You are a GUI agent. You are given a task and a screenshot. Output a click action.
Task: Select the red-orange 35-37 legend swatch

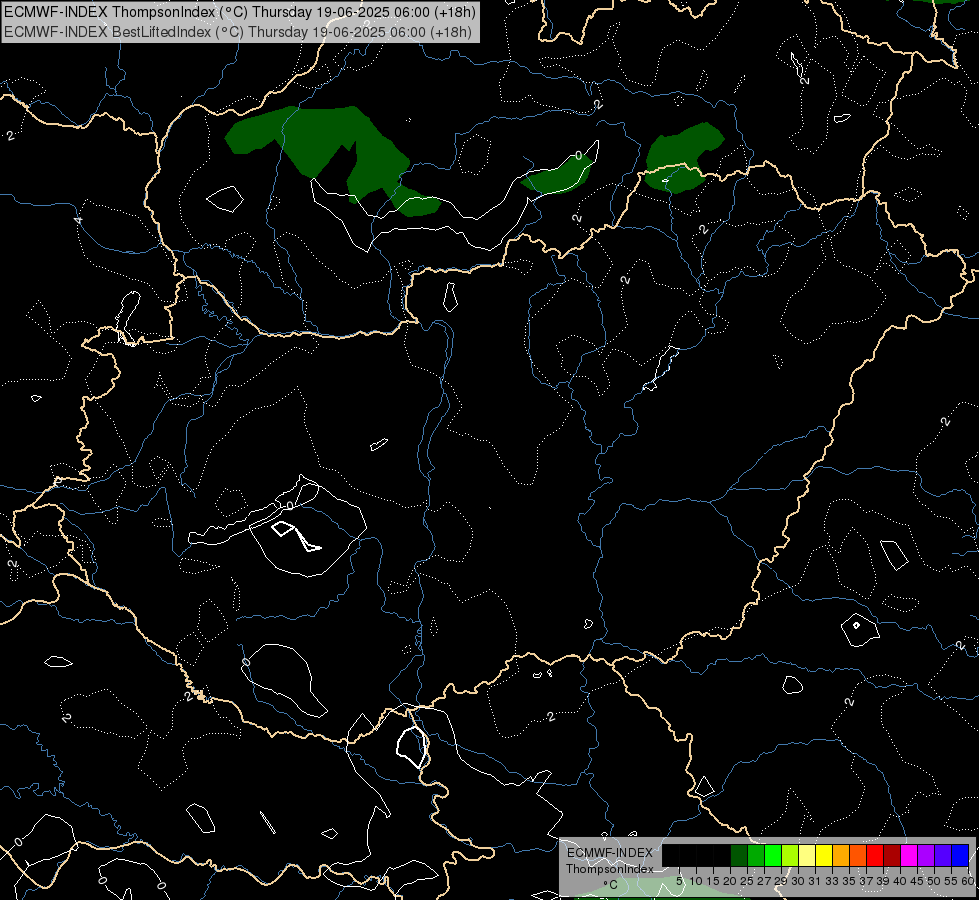click(858, 856)
